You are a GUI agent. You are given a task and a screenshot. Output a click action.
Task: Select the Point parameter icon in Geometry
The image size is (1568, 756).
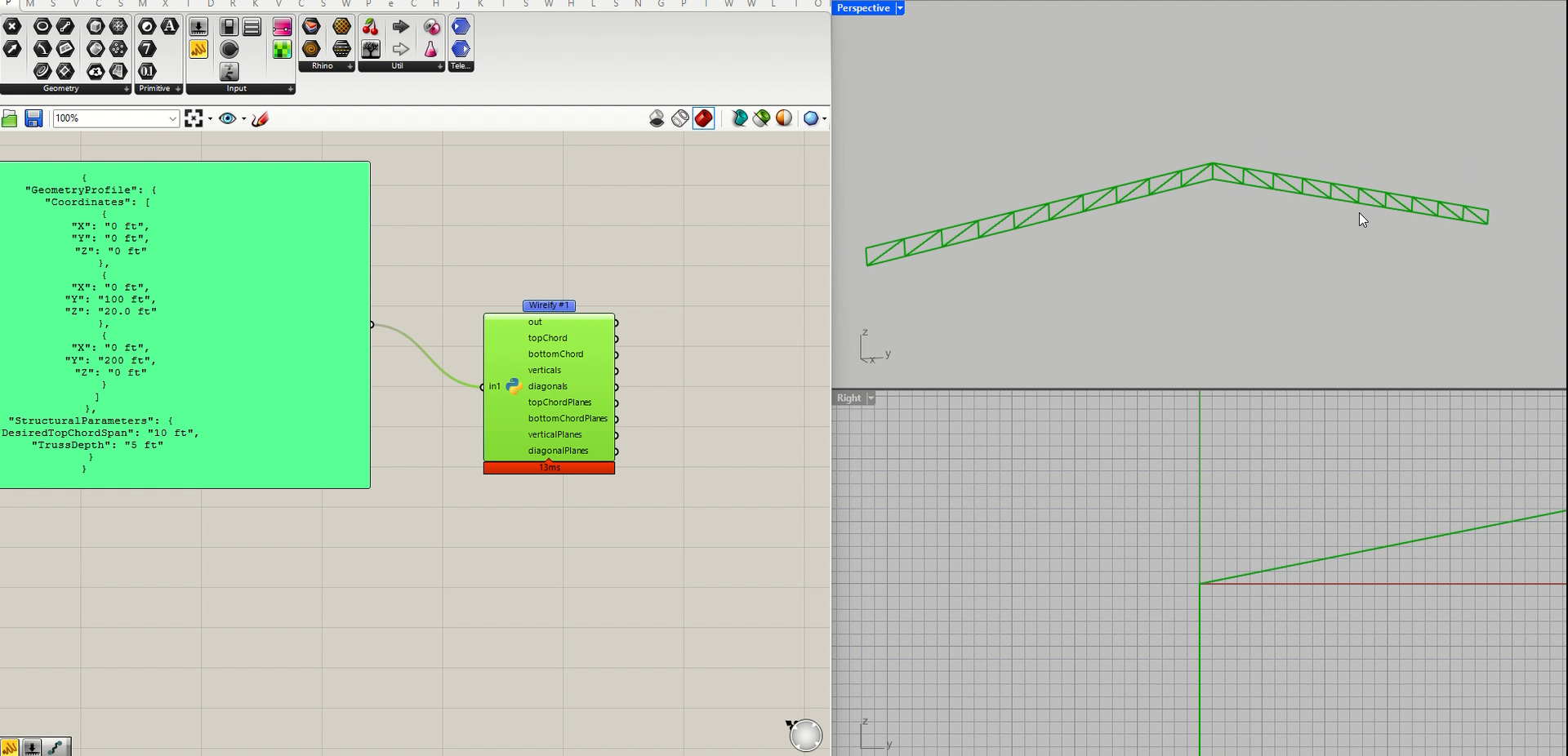click(x=12, y=26)
